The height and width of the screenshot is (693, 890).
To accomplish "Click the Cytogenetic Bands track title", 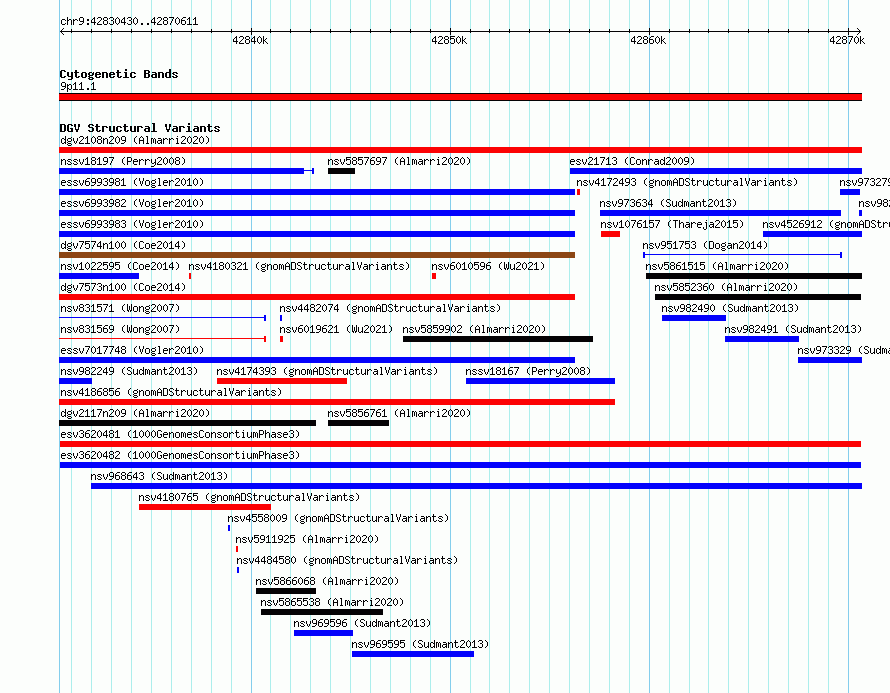I will point(119,74).
